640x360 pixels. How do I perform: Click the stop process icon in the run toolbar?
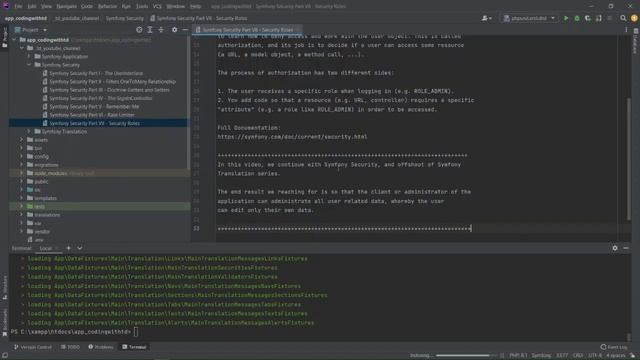[609, 18]
